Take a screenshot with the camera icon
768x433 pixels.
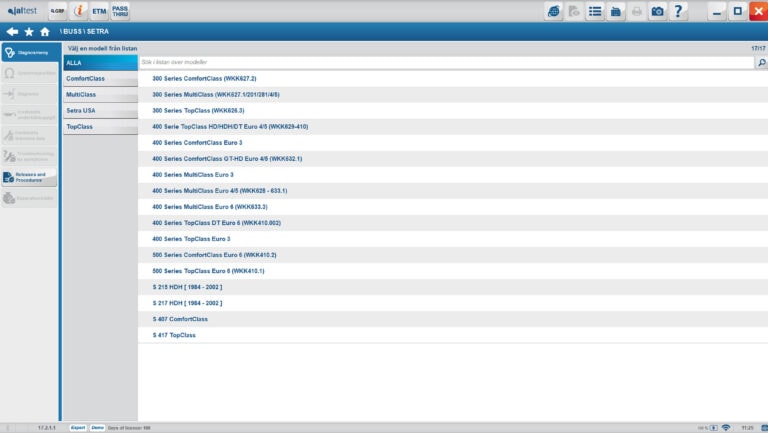click(x=657, y=11)
